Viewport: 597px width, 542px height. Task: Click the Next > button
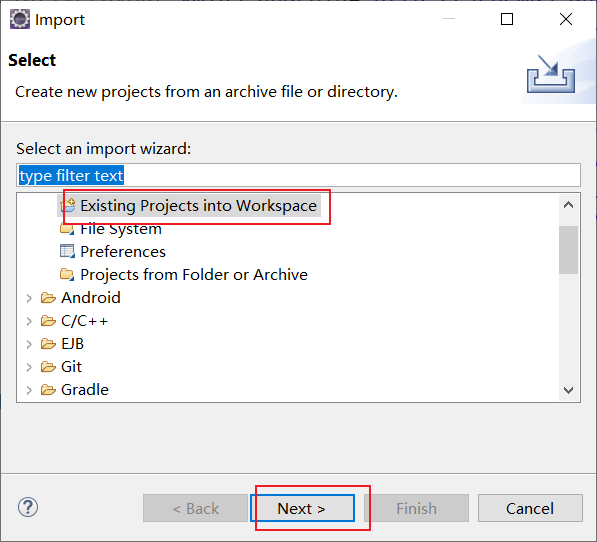pyautogui.click(x=303, y=508)
